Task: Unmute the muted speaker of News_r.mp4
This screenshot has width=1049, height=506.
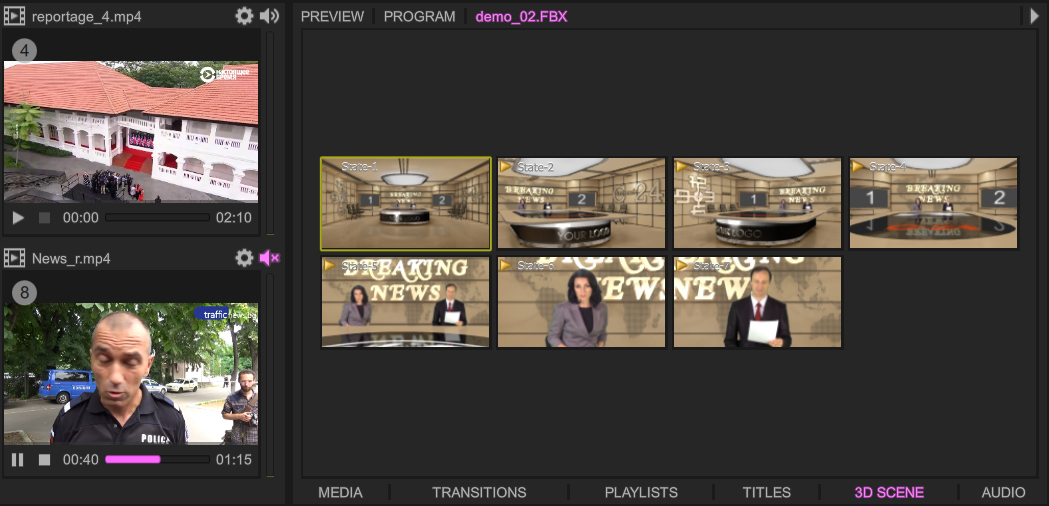Action: 269,258
